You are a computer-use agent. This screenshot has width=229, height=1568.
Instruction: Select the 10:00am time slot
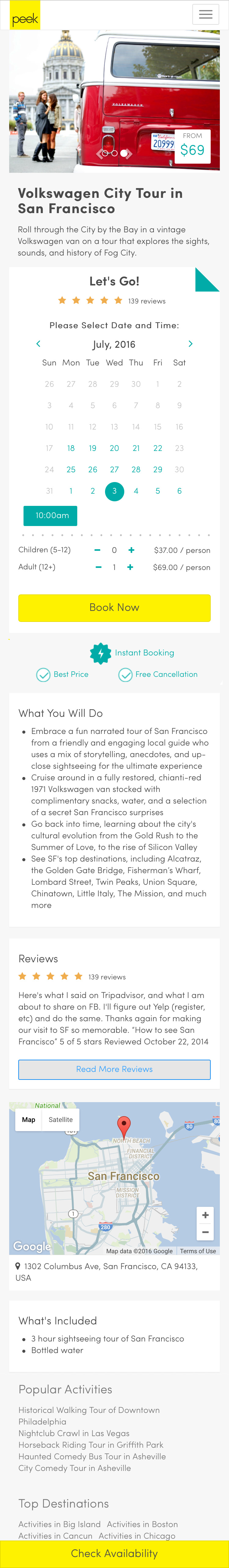(x=51, y=516)
